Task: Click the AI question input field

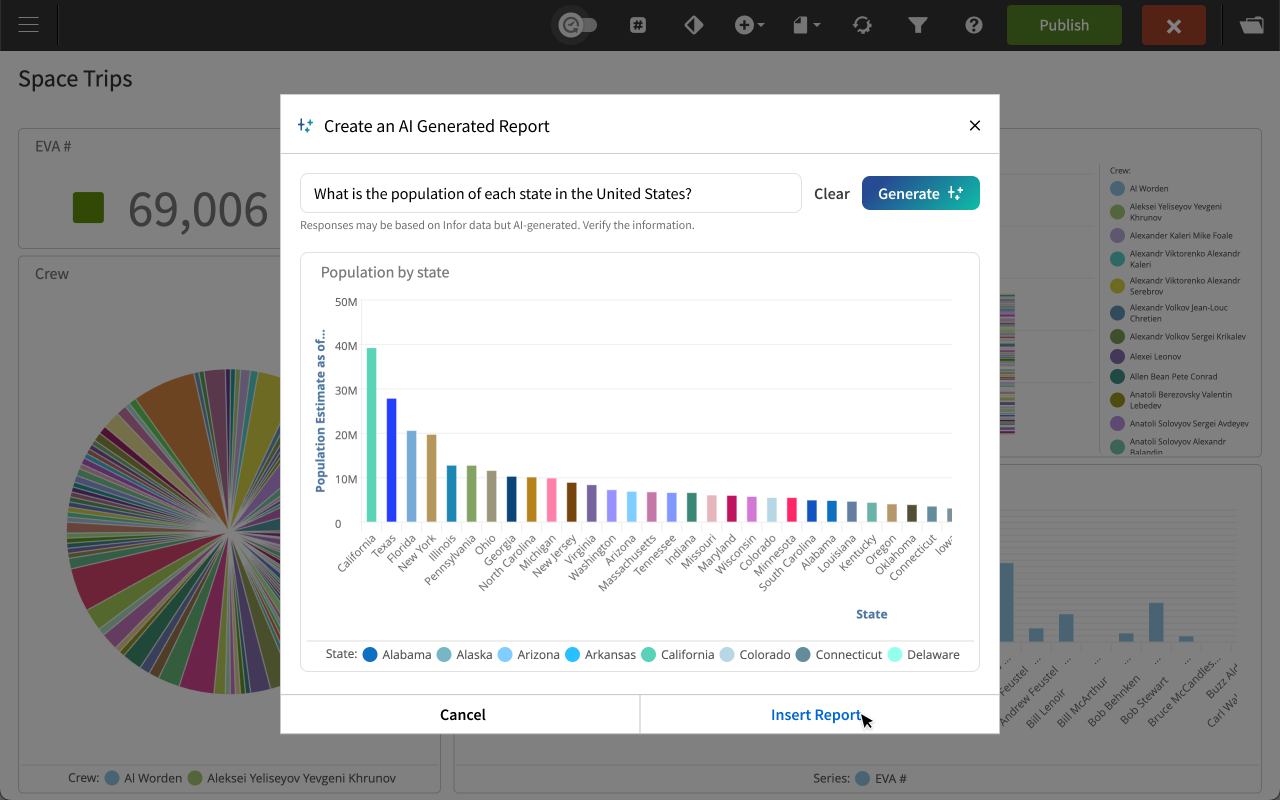Action: tap(551, 193)
